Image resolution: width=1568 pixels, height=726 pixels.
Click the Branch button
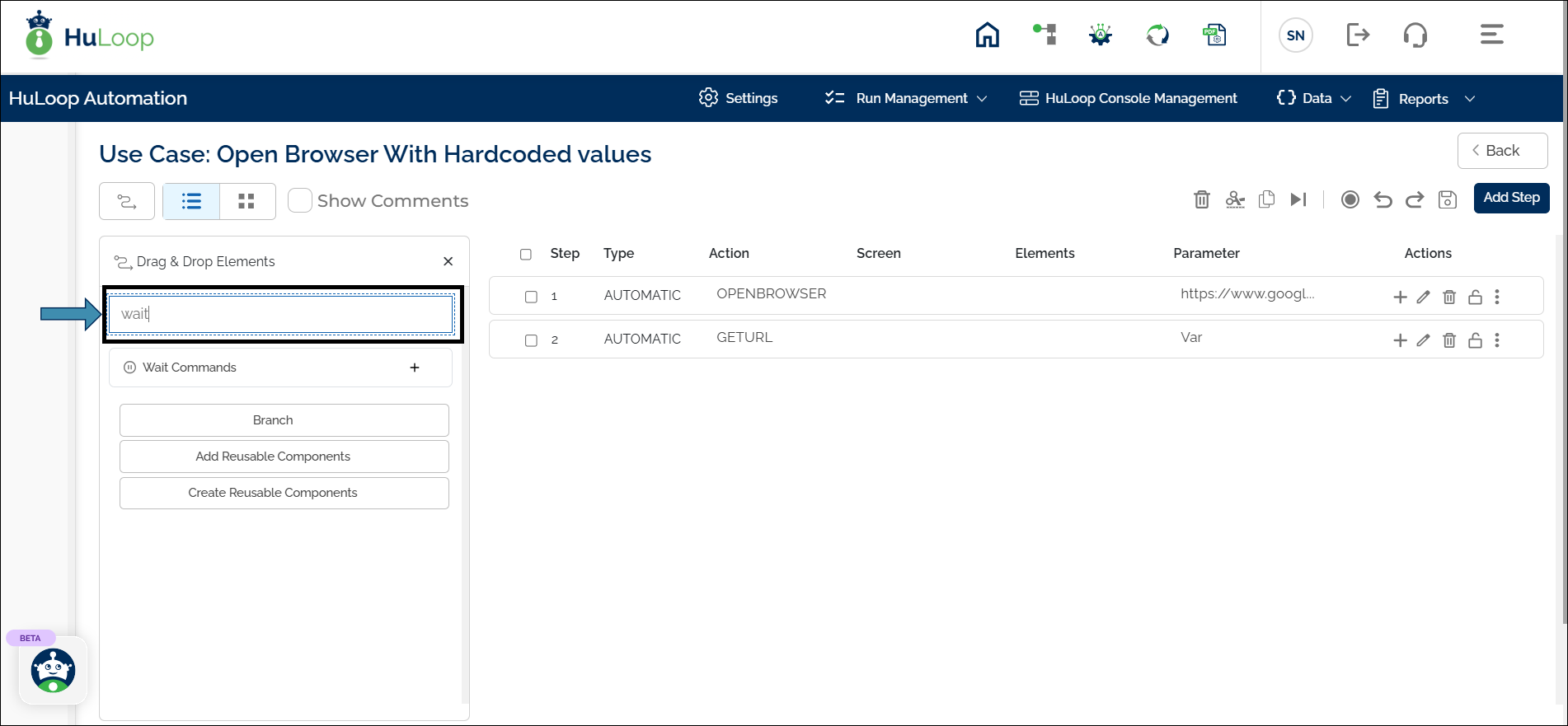(x=284, y=420)
